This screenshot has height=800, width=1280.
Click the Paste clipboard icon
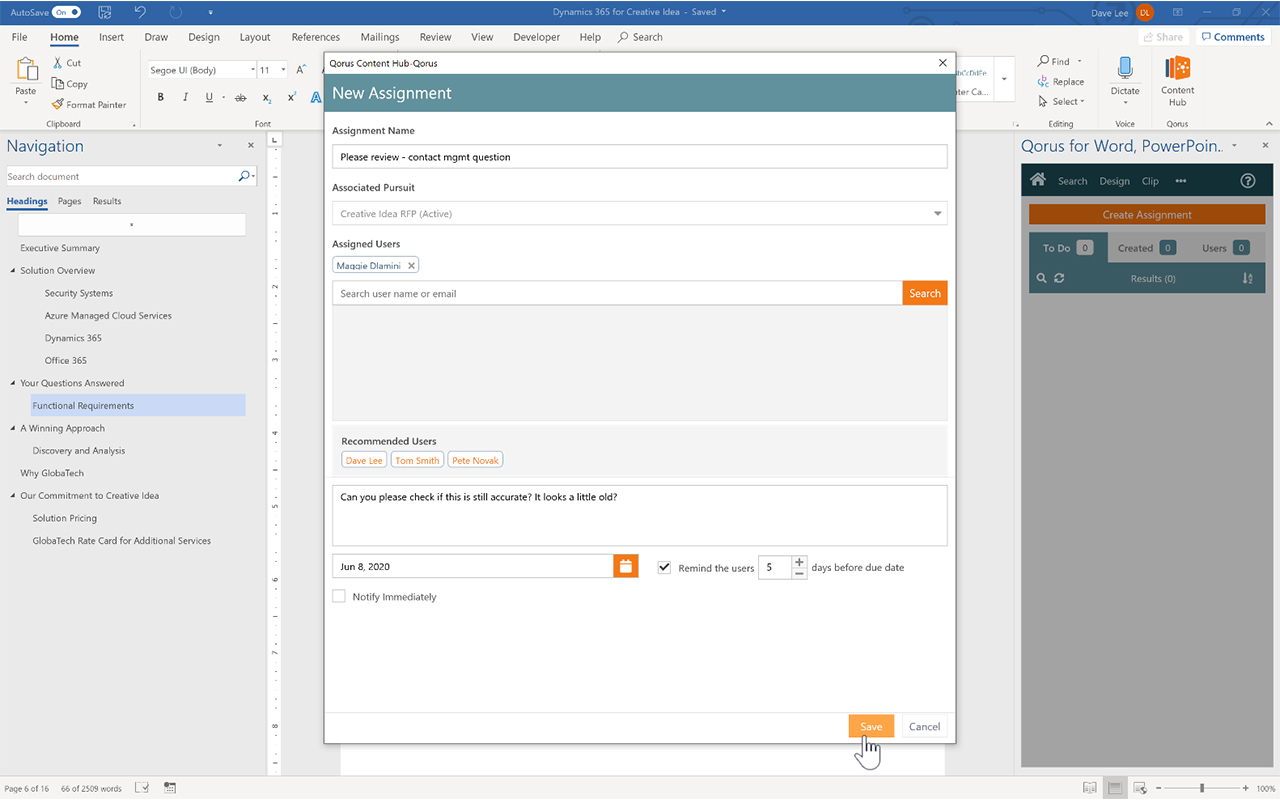(x=27, y=70)
